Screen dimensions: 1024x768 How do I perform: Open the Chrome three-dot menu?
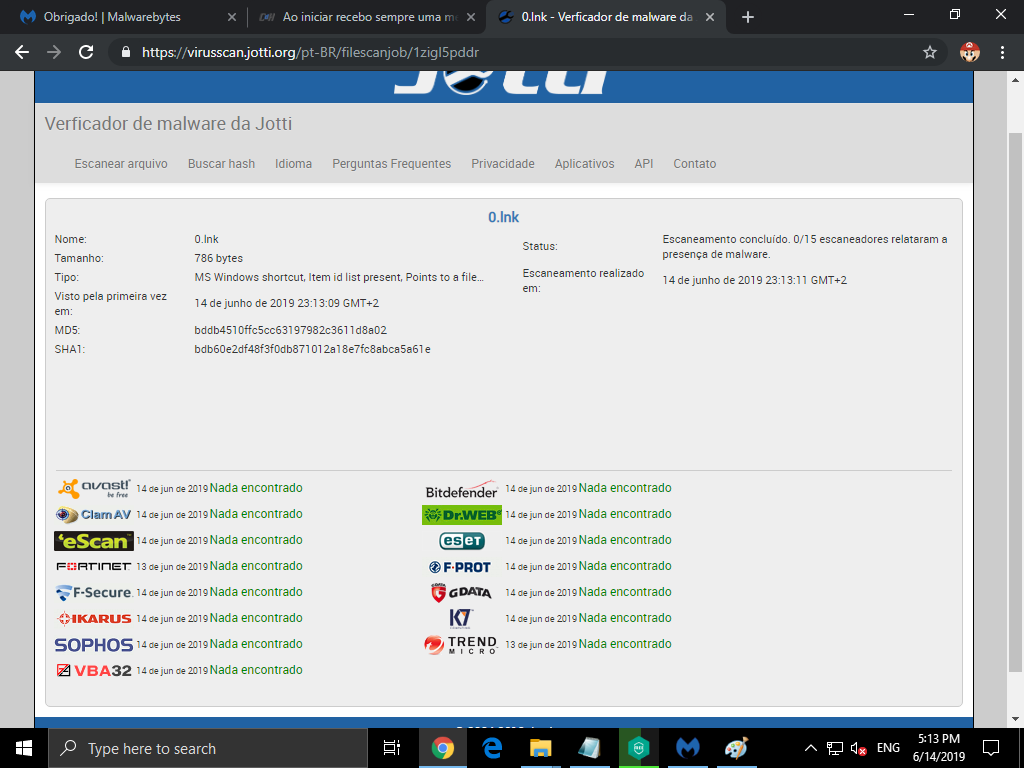pos(1002,52)
